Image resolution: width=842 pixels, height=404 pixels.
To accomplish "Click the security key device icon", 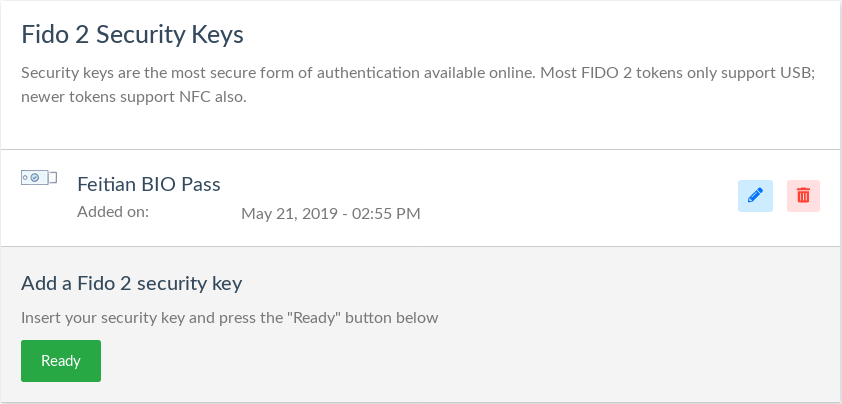I will (x=39, y=178).
